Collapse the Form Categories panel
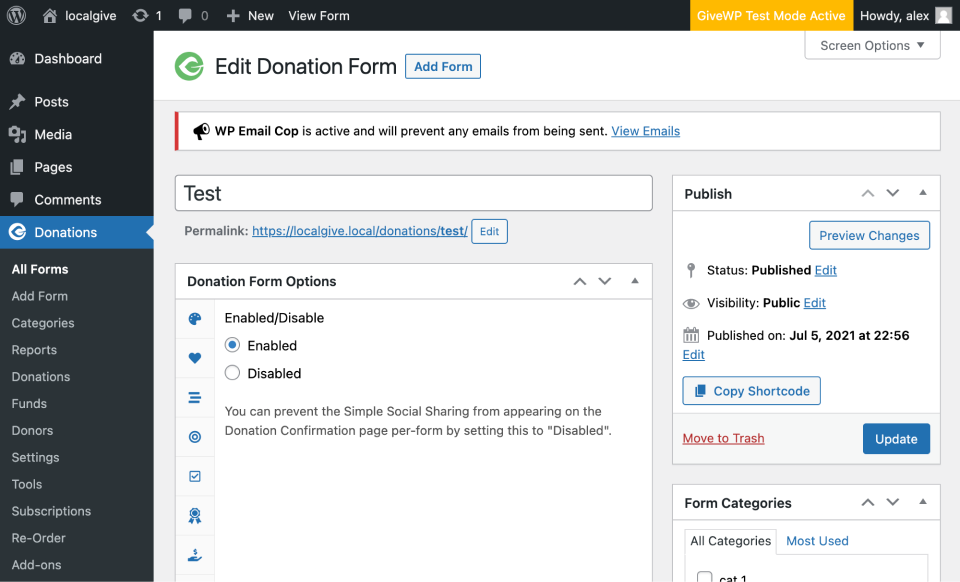Screen dimensions: 960x582 coord(923,502)
